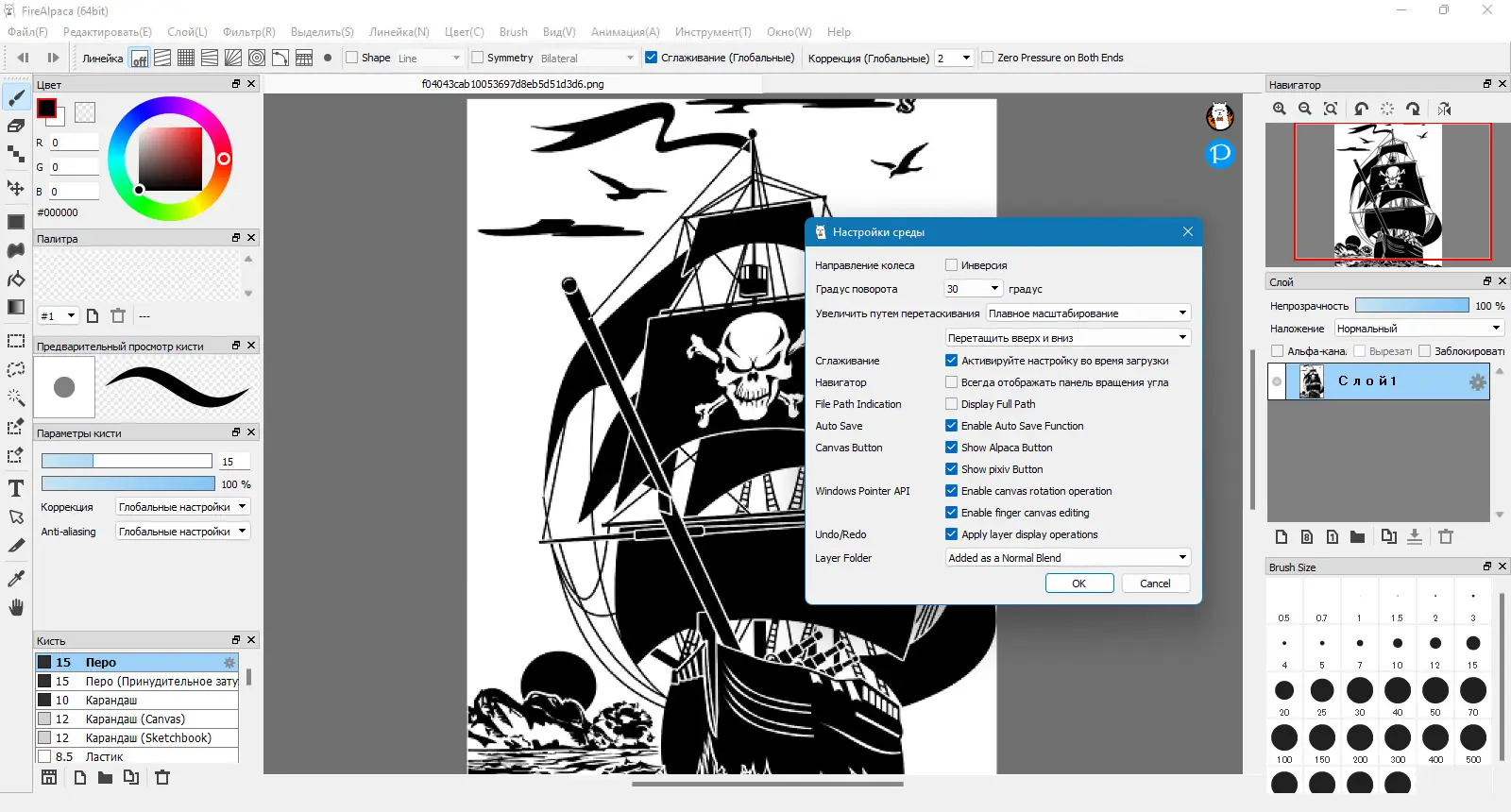The height and width of the screenshot is (812, 1511).
Task: Open the Плавное масштабирование dropdown
Action: 1088,313
